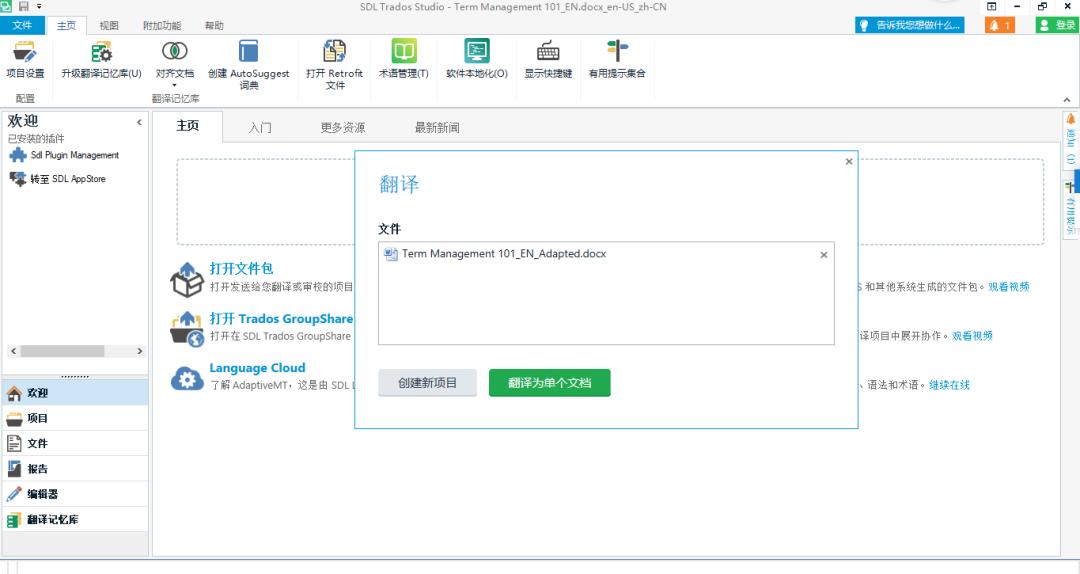
Task: Show keyboard shortcuts (显示快捷键) icon
Action: 548,52
